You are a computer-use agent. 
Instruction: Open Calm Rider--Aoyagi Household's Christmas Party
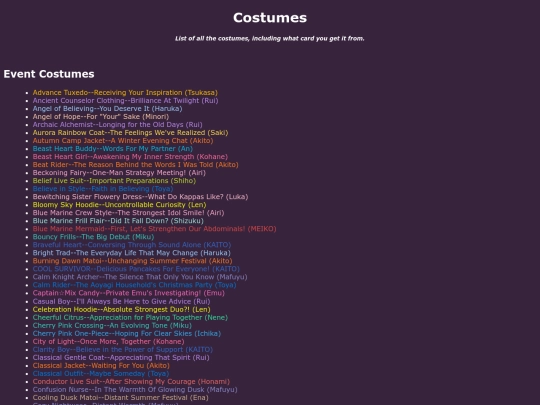coord(135,285)
